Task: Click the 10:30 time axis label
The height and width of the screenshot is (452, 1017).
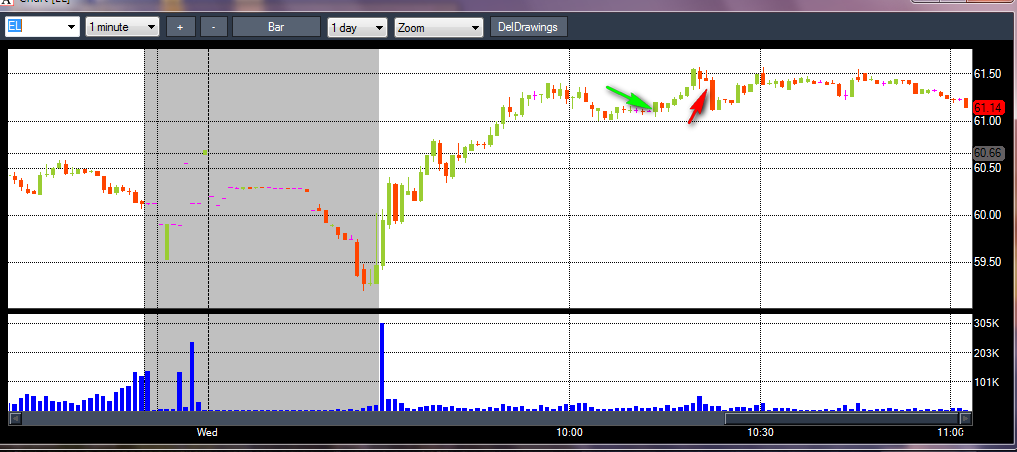Action: [x=760, y=432]
